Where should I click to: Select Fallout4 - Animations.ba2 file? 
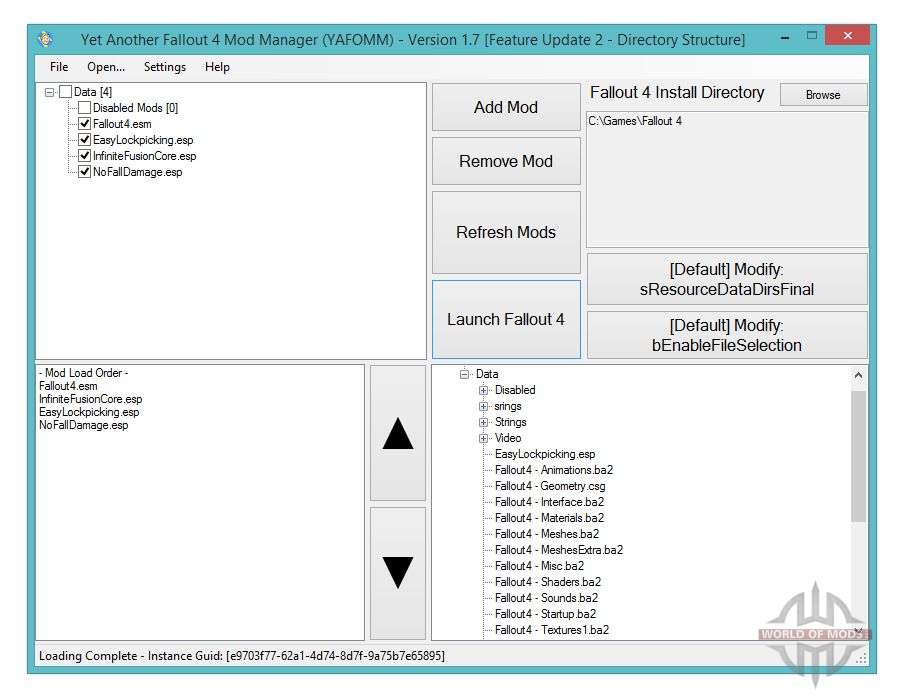[x=554, y=470]
